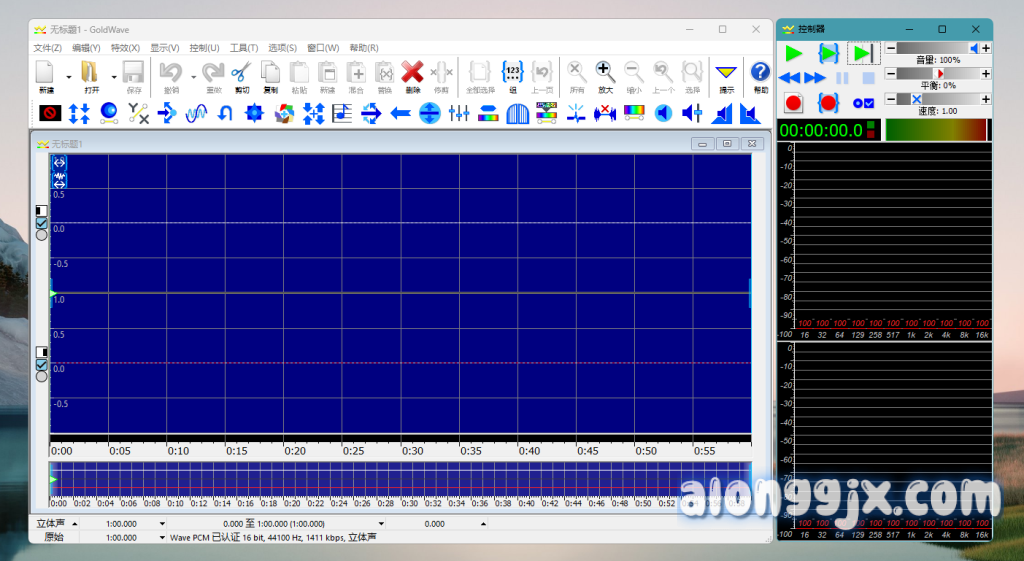Select the radio button under upper channel checkbox
This screenshot has height=561, width=1024.
(42, 235)
